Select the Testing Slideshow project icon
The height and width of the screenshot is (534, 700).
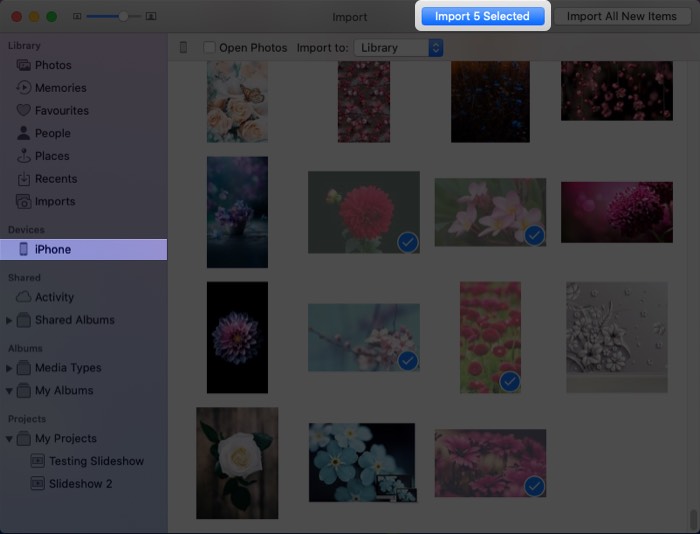(x=38, y=461)
